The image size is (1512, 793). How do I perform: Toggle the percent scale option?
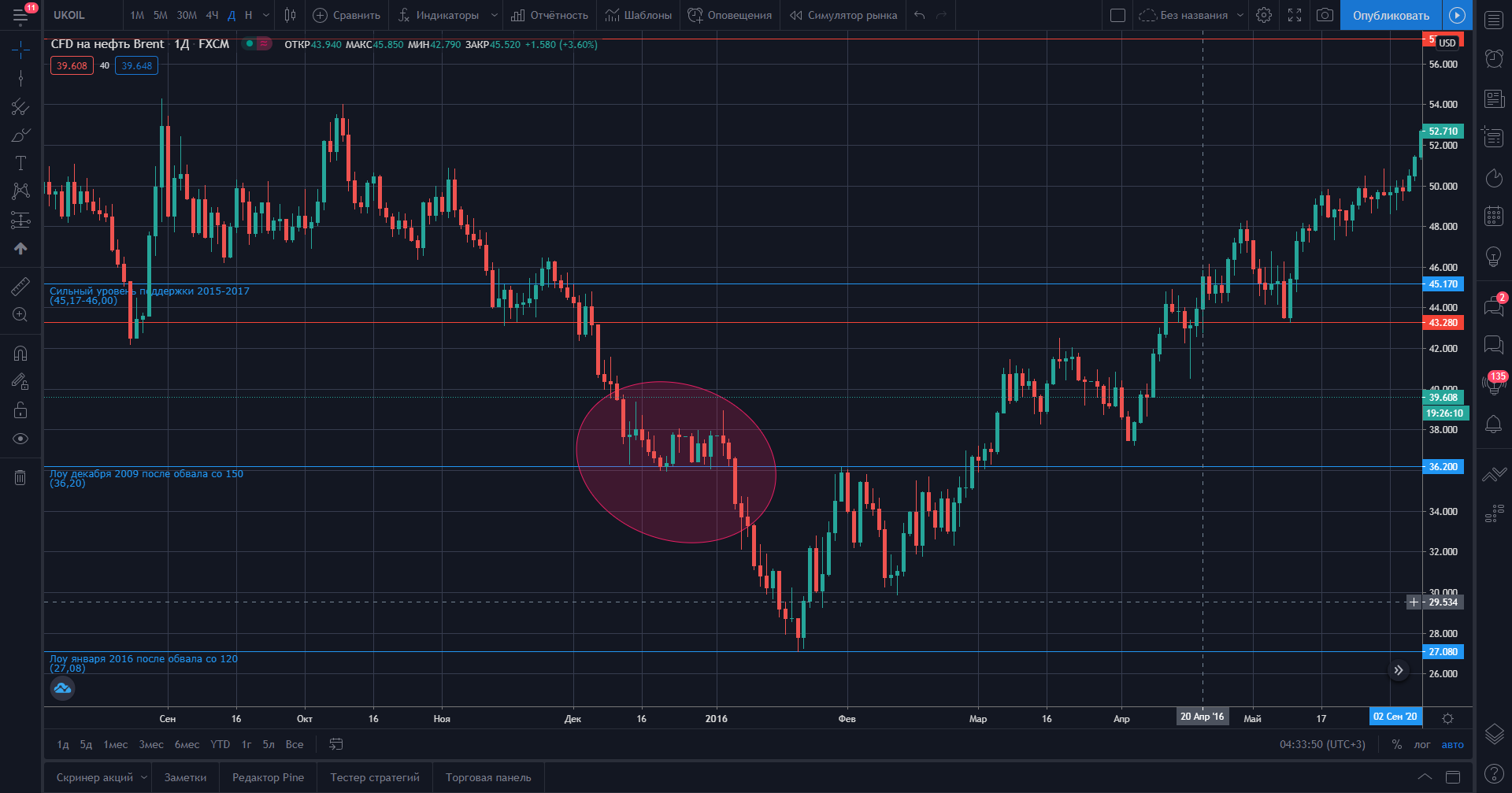(x=1396, y=744)
